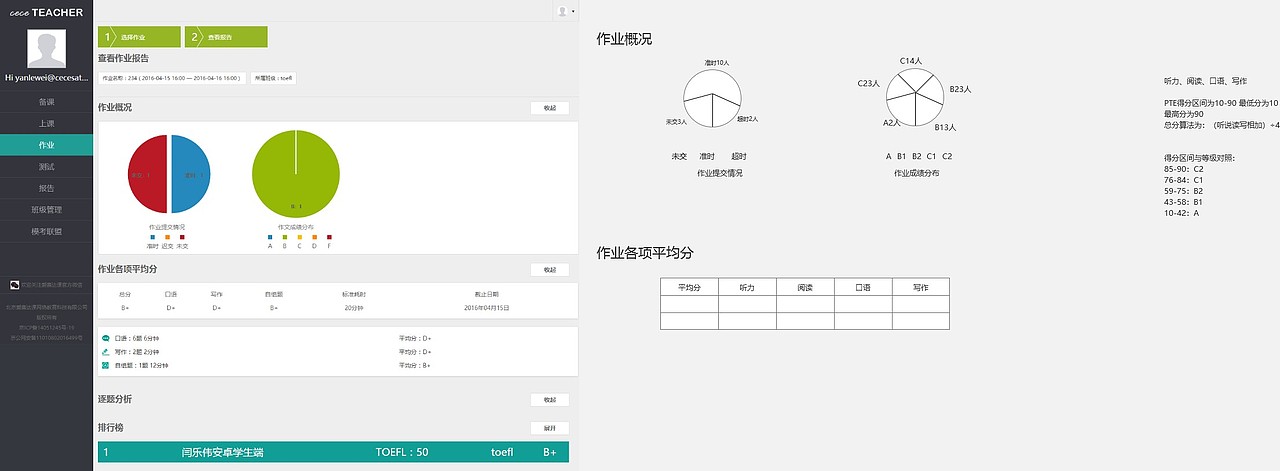This screenshot has width=1280, height=471.
Task: Click the blue 准时 legend swatch
Action: tap(152, 237)
